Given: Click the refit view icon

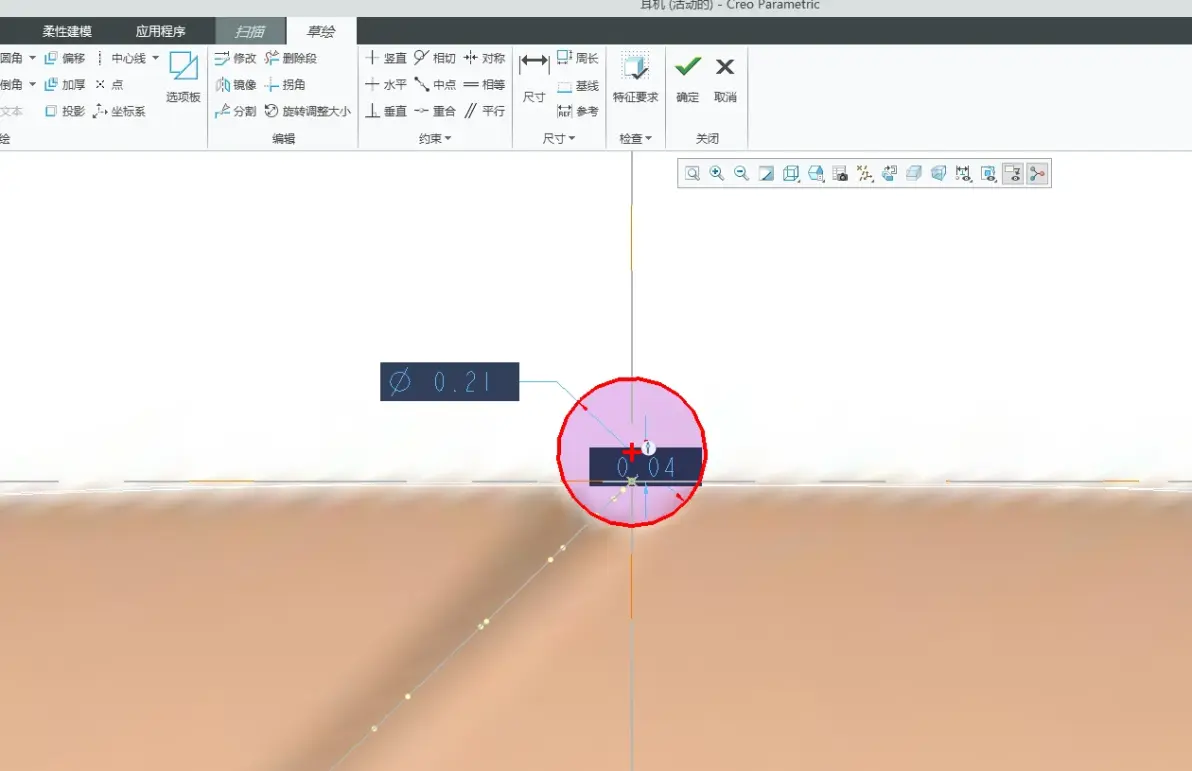Looking at the screenshot, I should click(693, 173).
